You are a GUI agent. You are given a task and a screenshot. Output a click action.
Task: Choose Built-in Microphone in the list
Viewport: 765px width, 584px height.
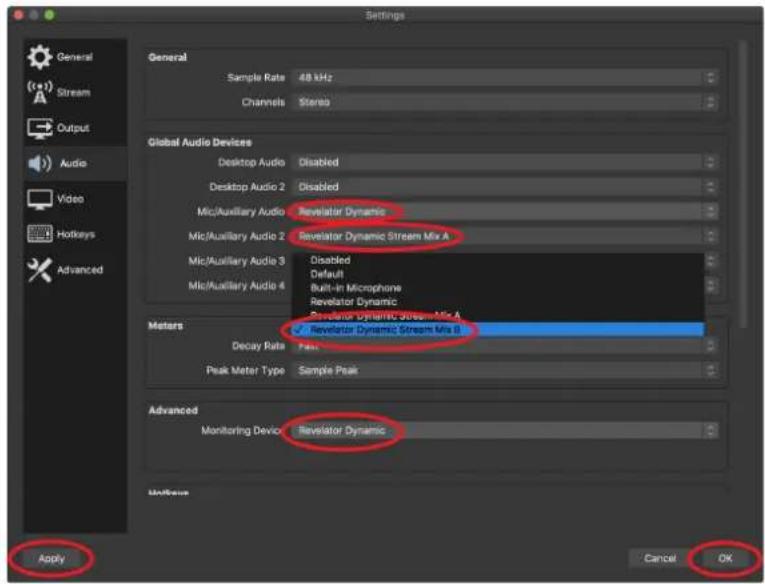coord(498,288)
